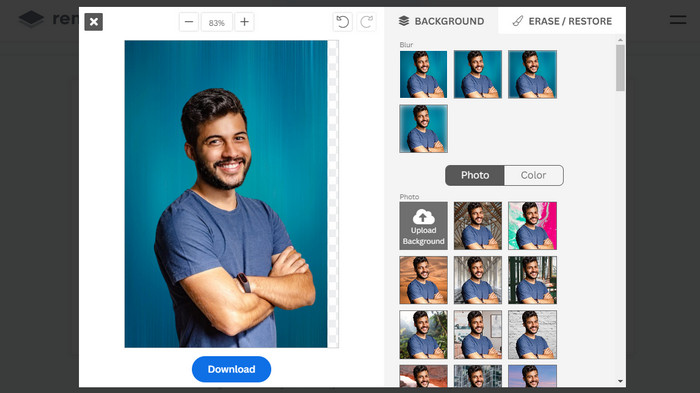Choose the wooden arch background thumbnail
700x393 pixels.
click(x=478, y=226)
